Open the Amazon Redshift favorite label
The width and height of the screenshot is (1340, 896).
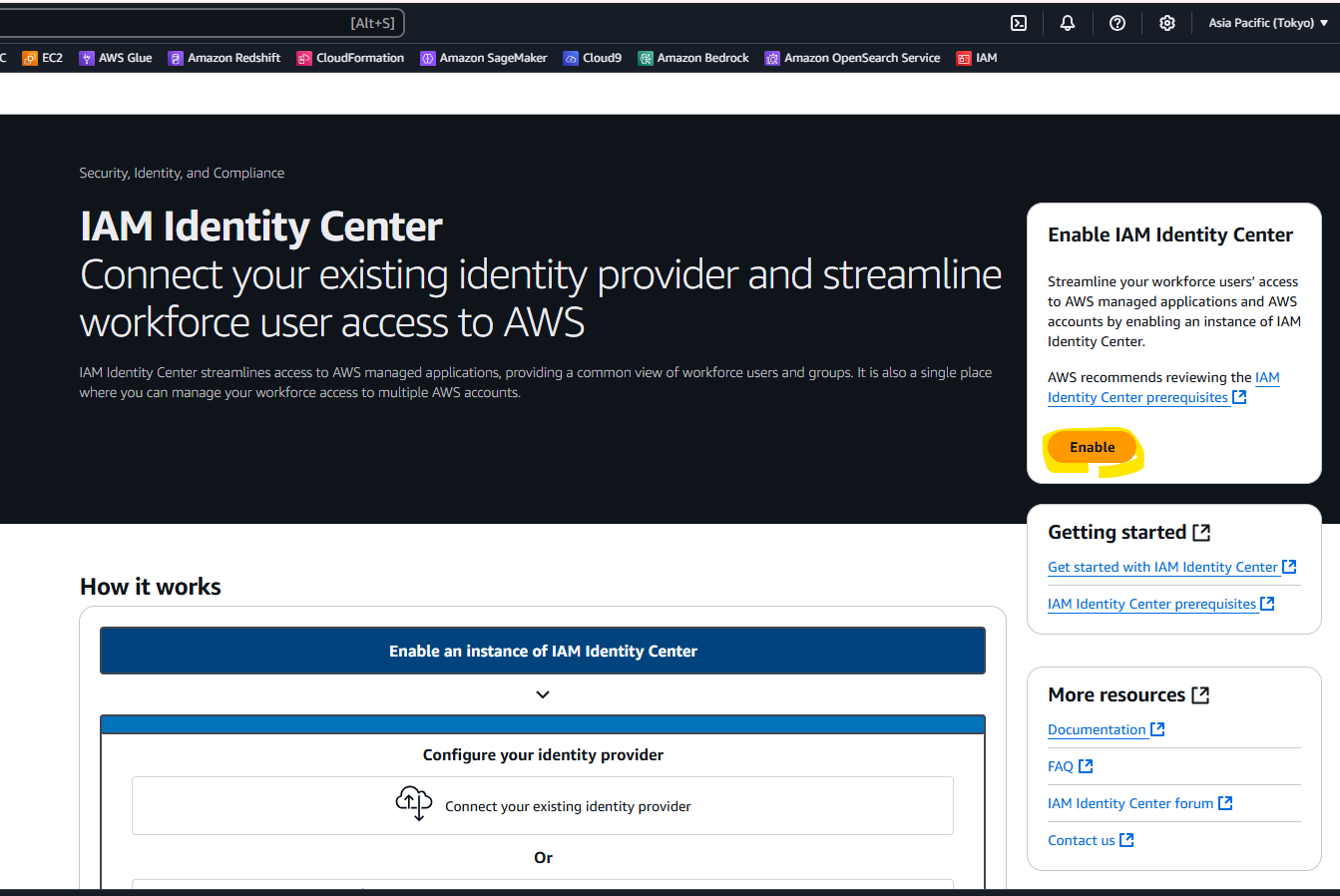[234, 58]
